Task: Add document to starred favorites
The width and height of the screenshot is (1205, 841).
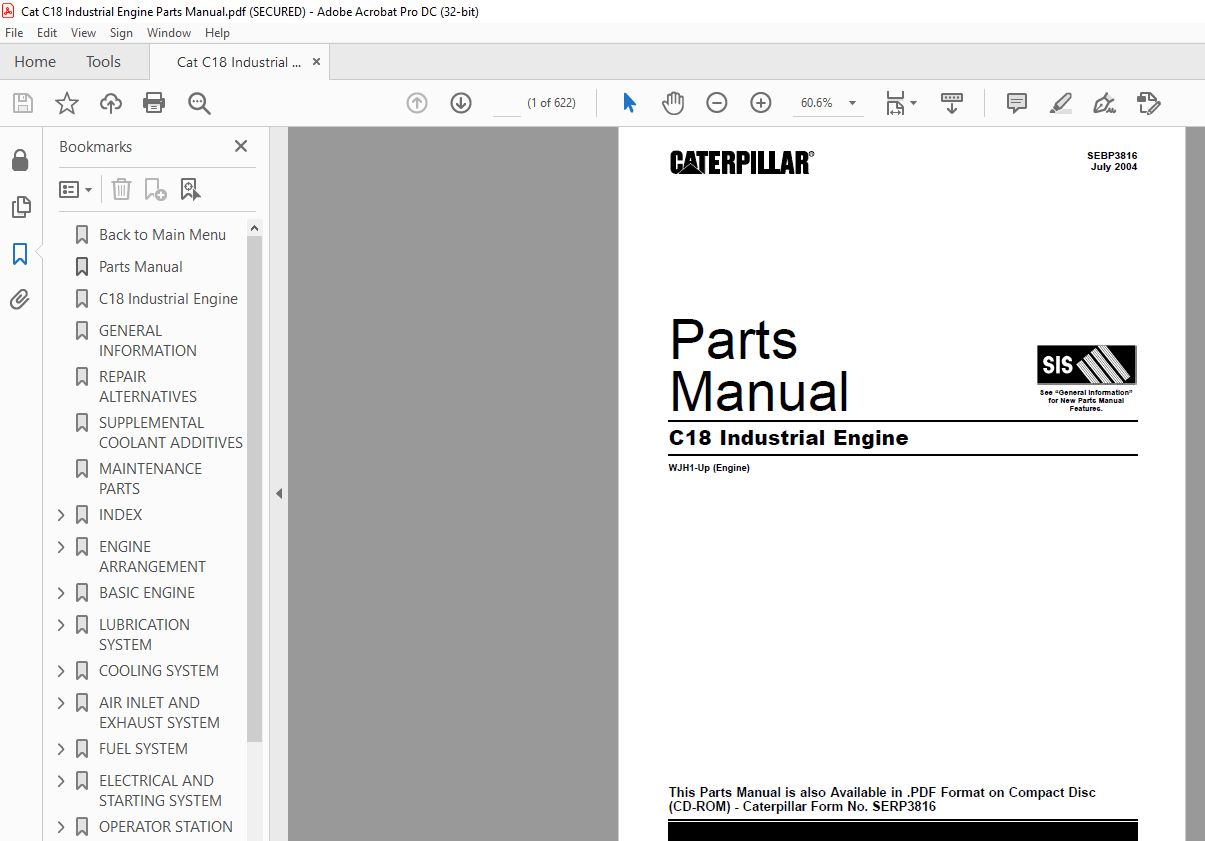Action: click(67, 103)
